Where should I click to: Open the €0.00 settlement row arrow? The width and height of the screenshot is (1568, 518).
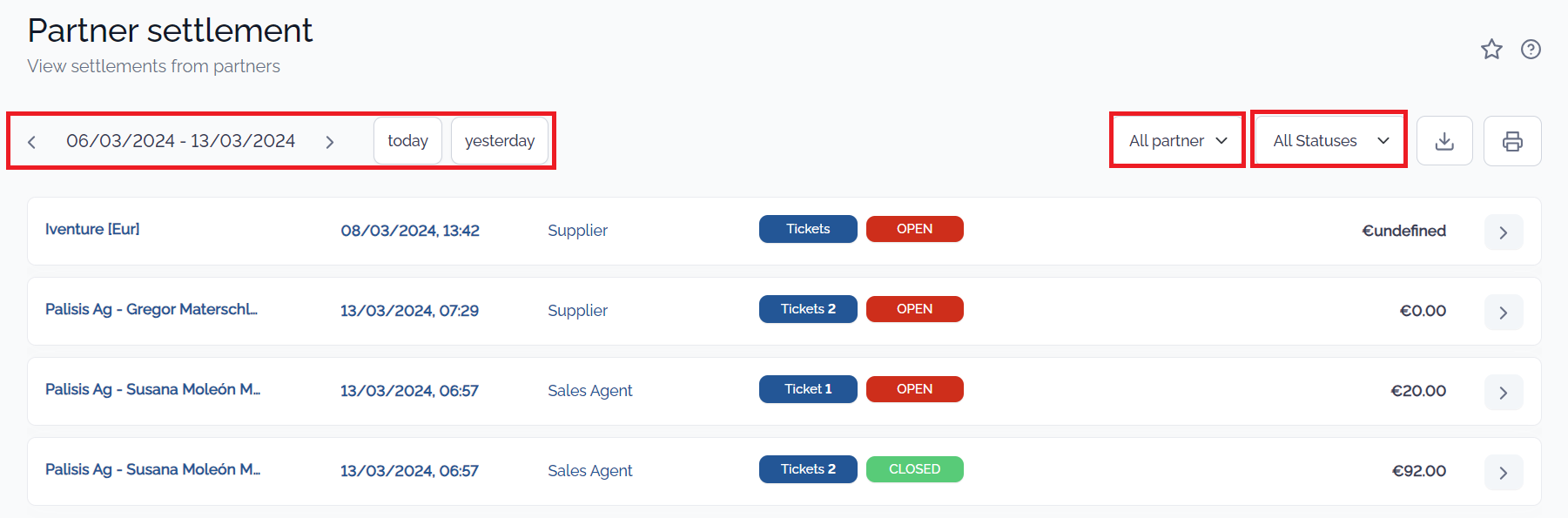coord(1504,313)
